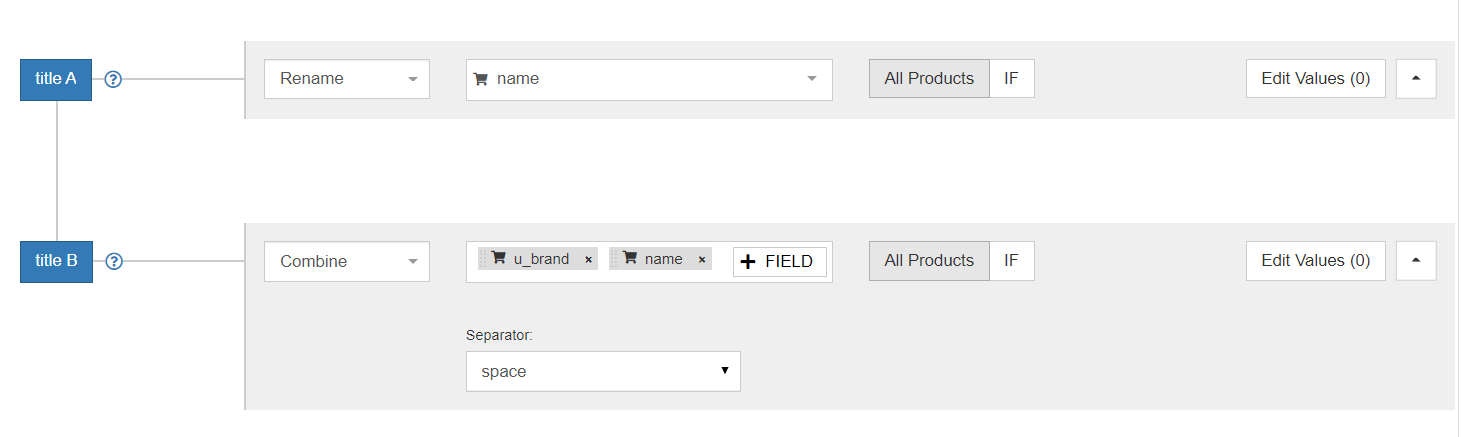The height and width of the screenshot is (437, 1463).
Task: Remove the name chip from Combine fields
Action: point(702,260)
